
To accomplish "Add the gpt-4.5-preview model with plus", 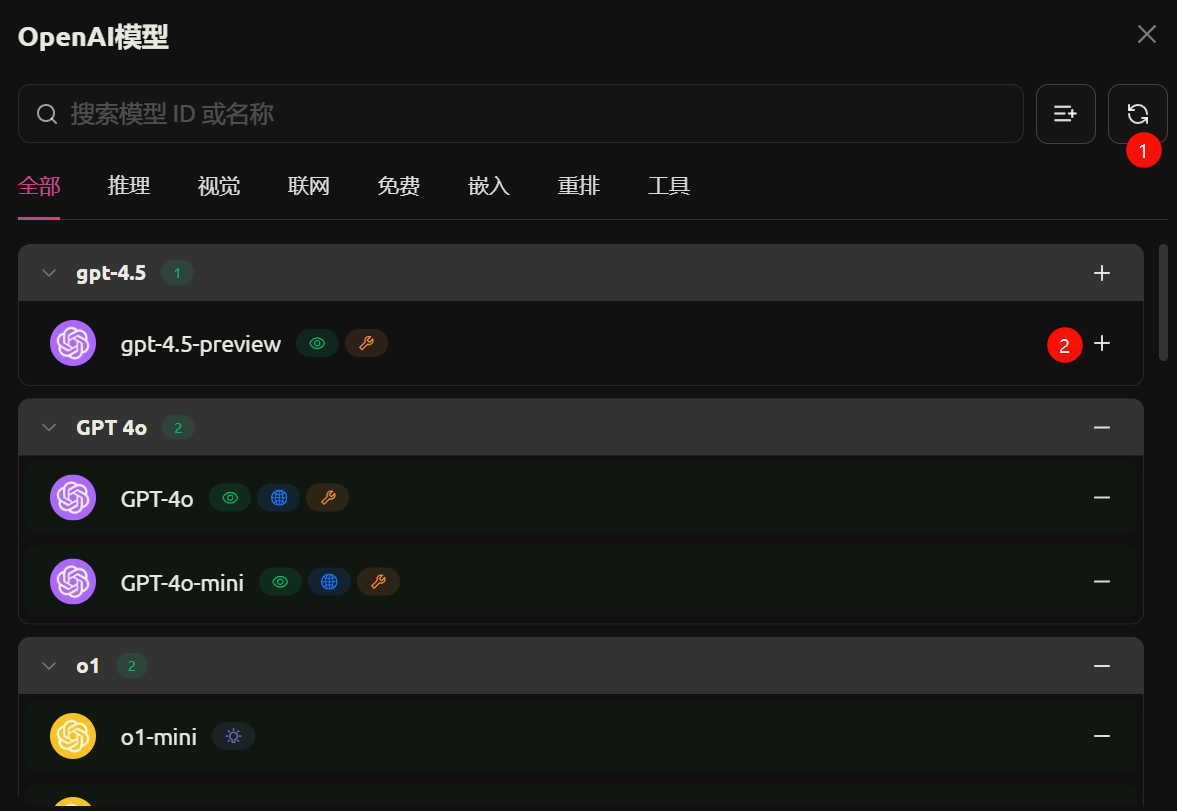I will click(1101, 343).
